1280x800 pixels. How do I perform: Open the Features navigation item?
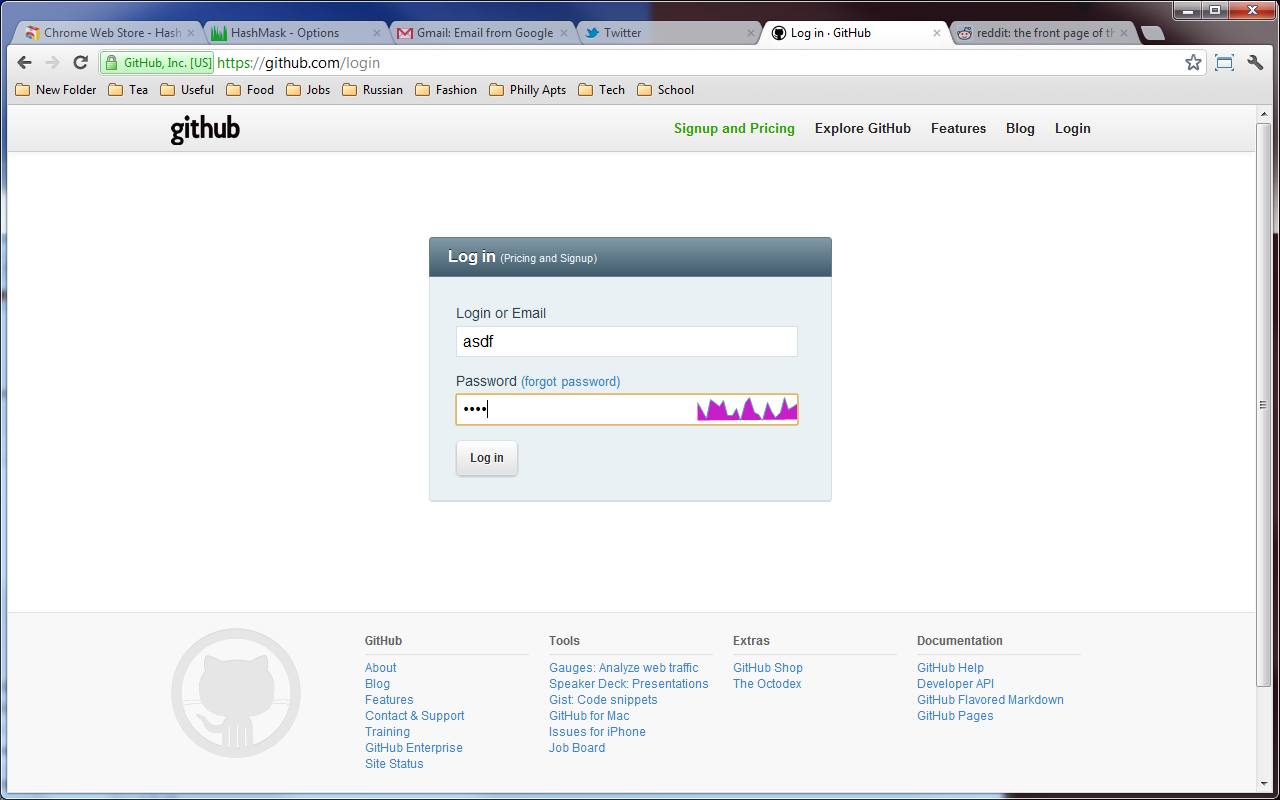click(x=958, y=129)
